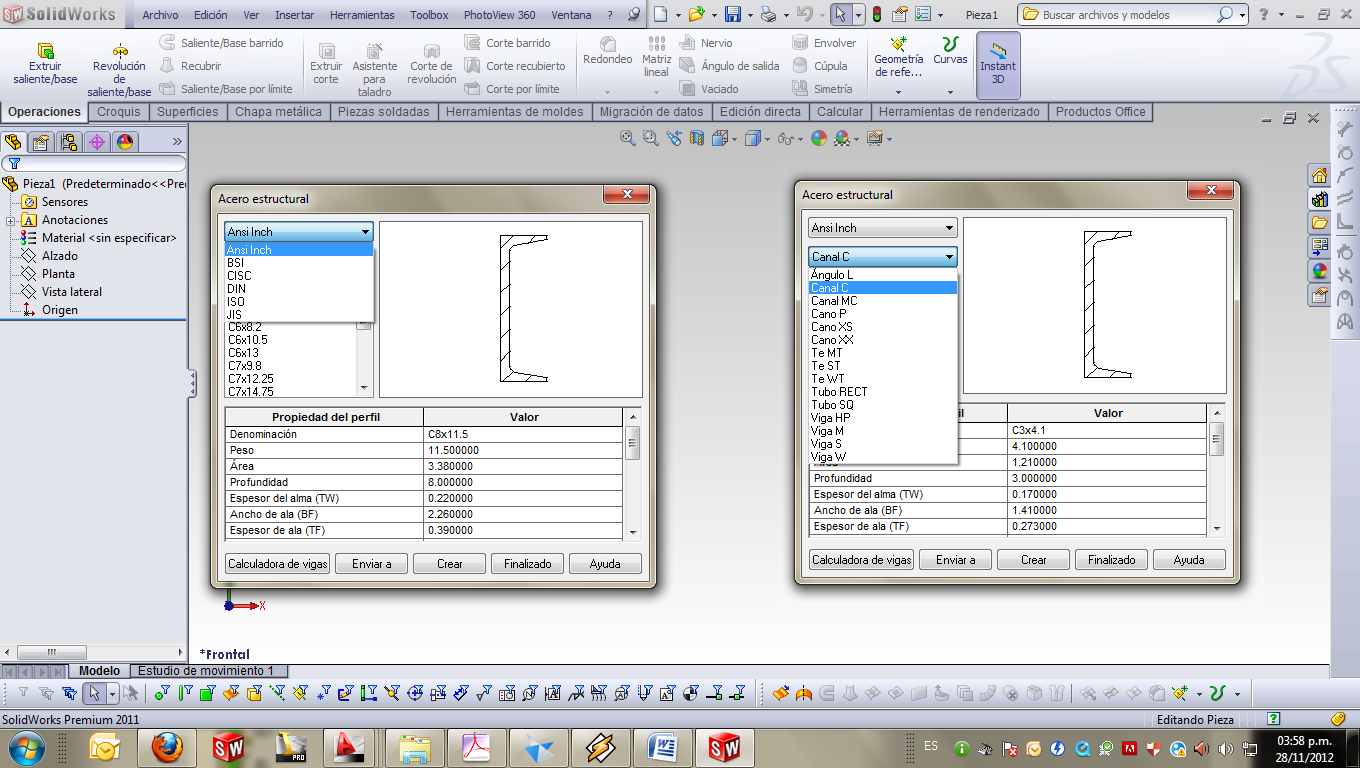Open Microsoft Word from the taskbar

tap(663, 747)
